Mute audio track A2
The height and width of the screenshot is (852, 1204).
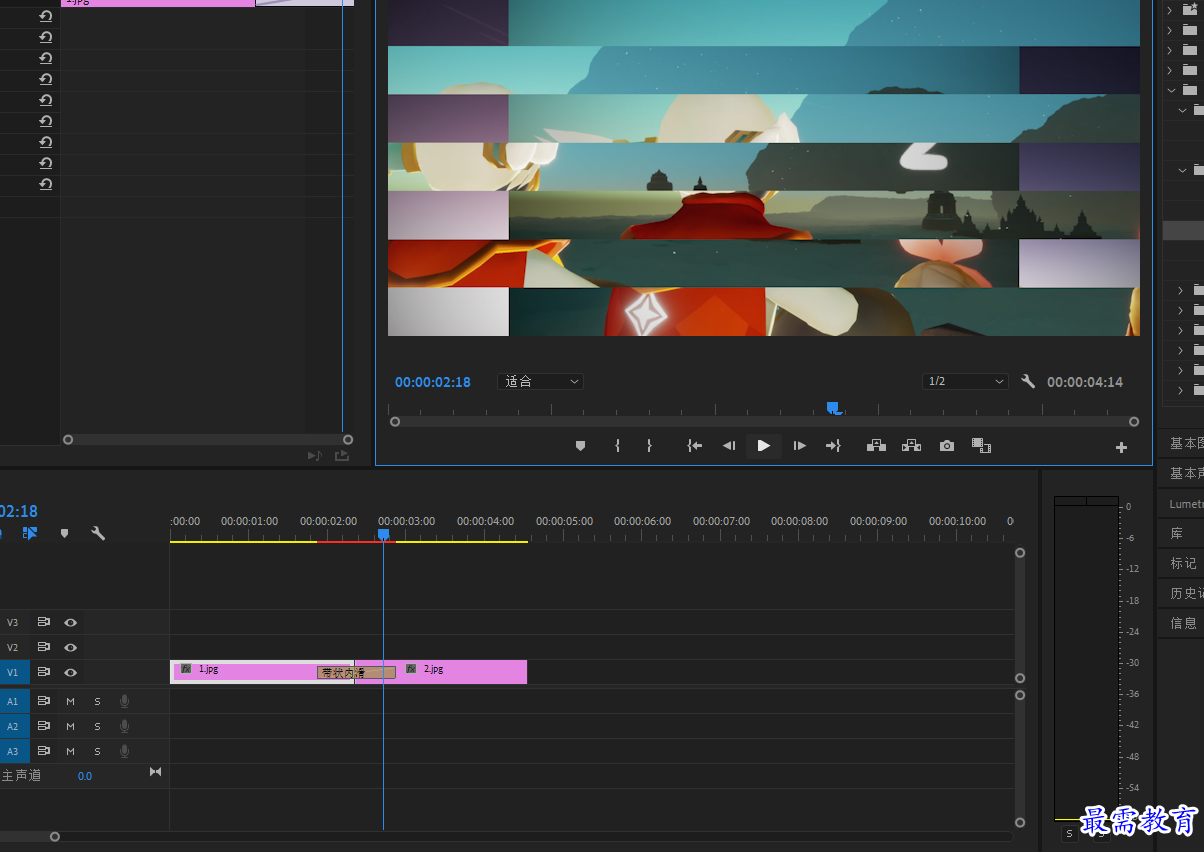coord(71,726)
